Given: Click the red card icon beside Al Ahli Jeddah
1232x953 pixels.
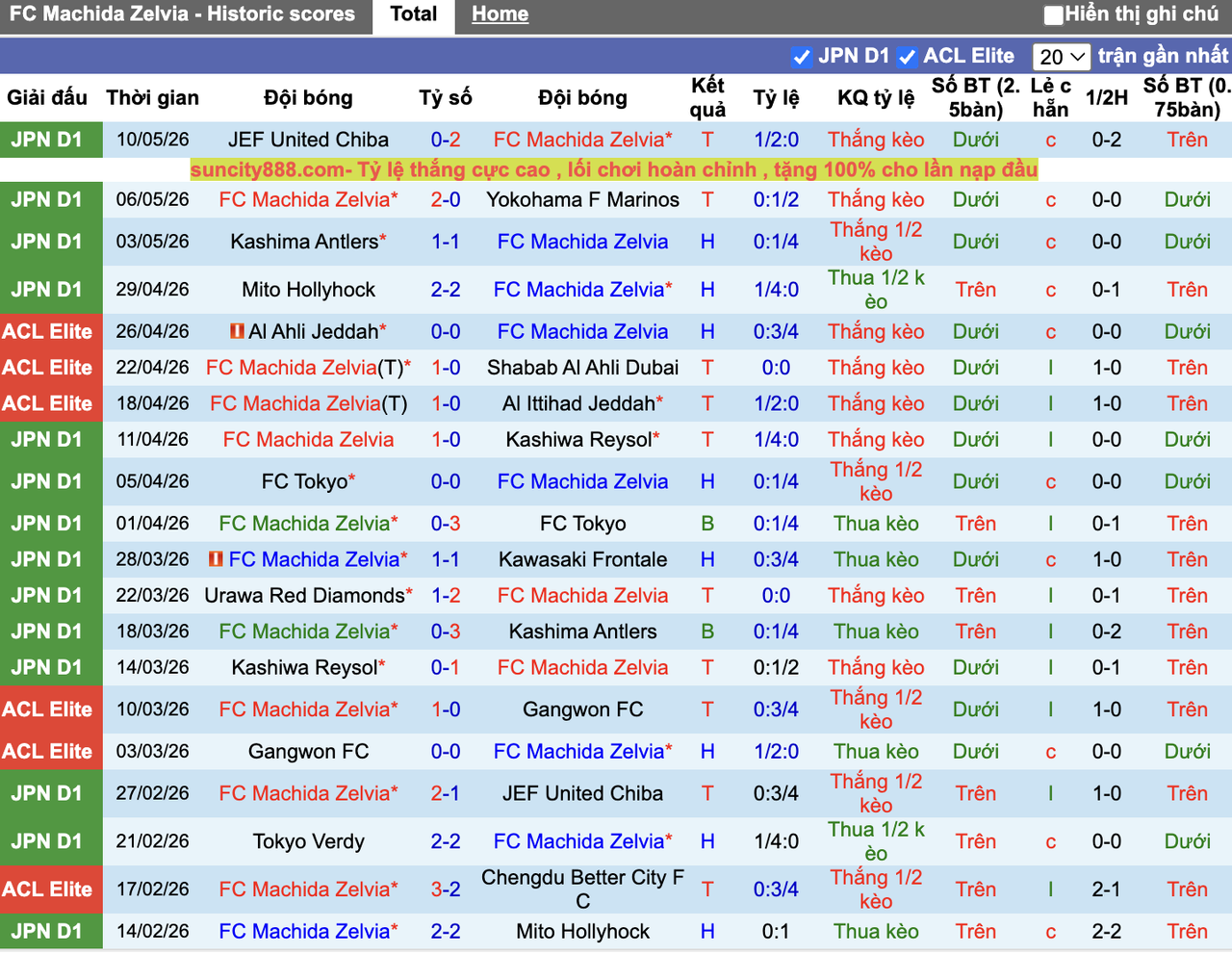Looking at the screenshot, I should click(x=237, y=332).
